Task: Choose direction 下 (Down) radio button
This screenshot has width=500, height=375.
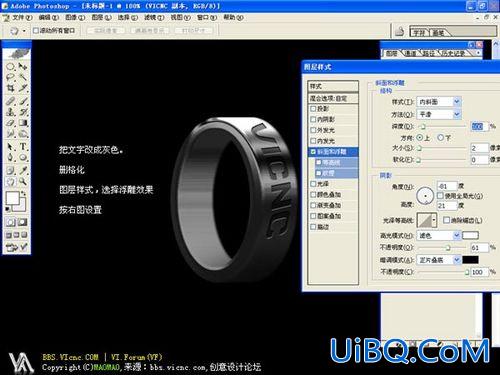Action: click(x=440, y=137)
